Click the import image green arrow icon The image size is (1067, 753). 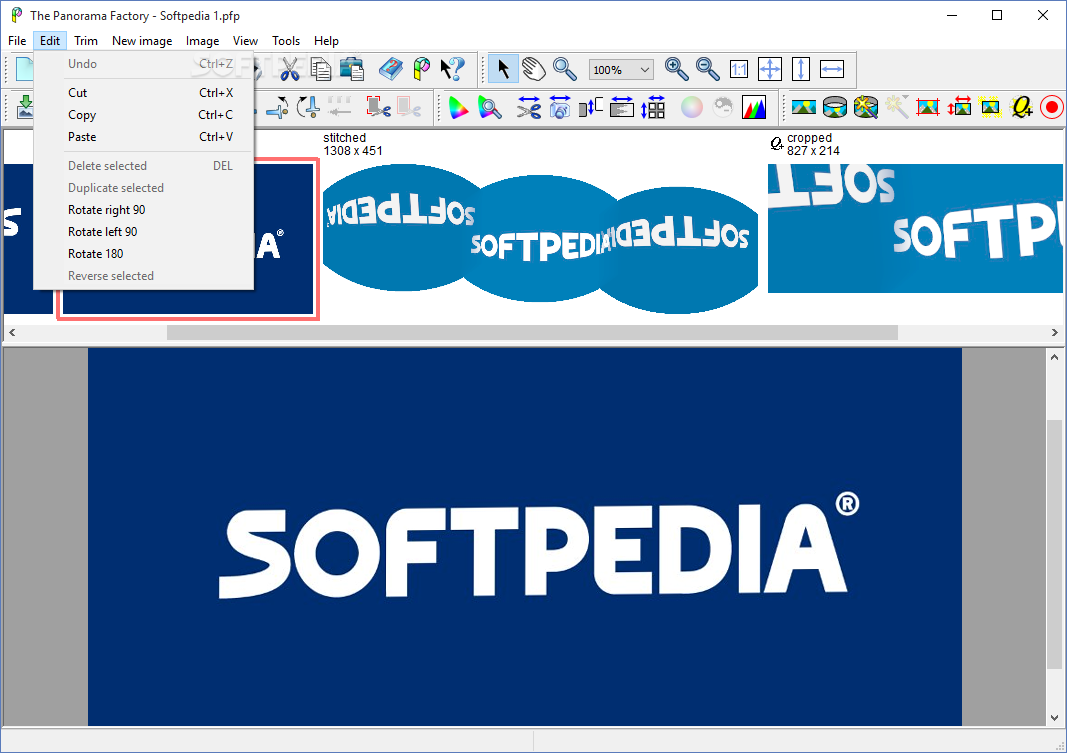(x=25, y=107)
